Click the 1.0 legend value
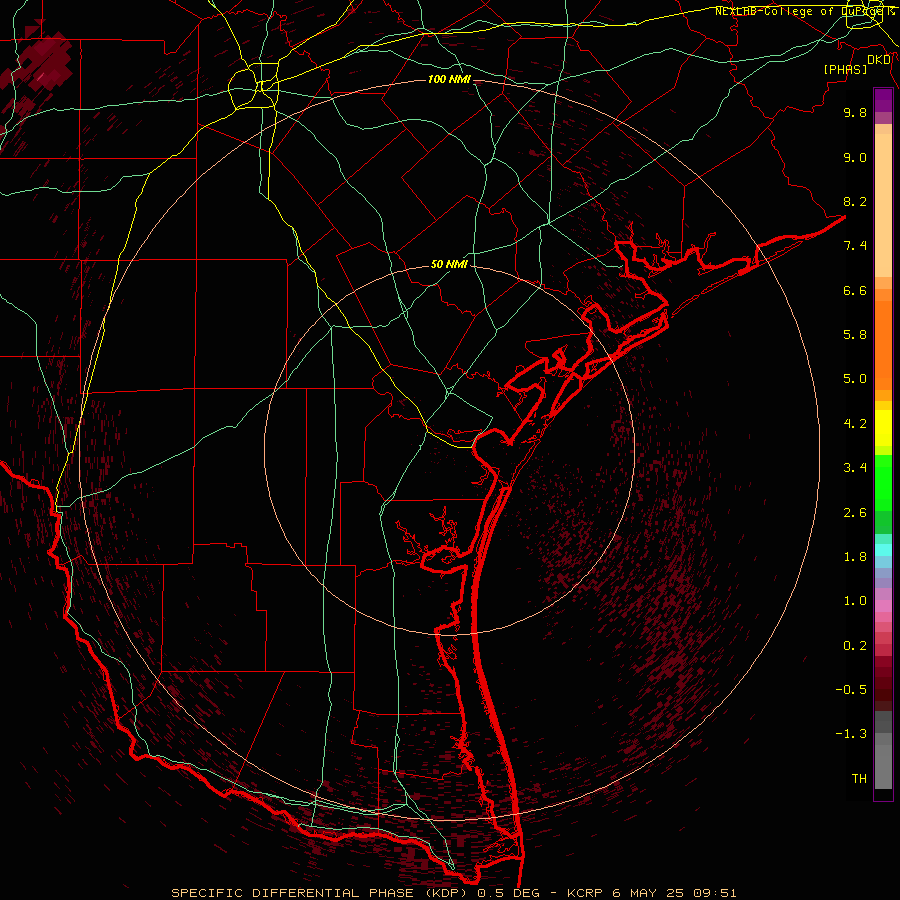Screen dimensions: 900x900 [x=855, y=601]
